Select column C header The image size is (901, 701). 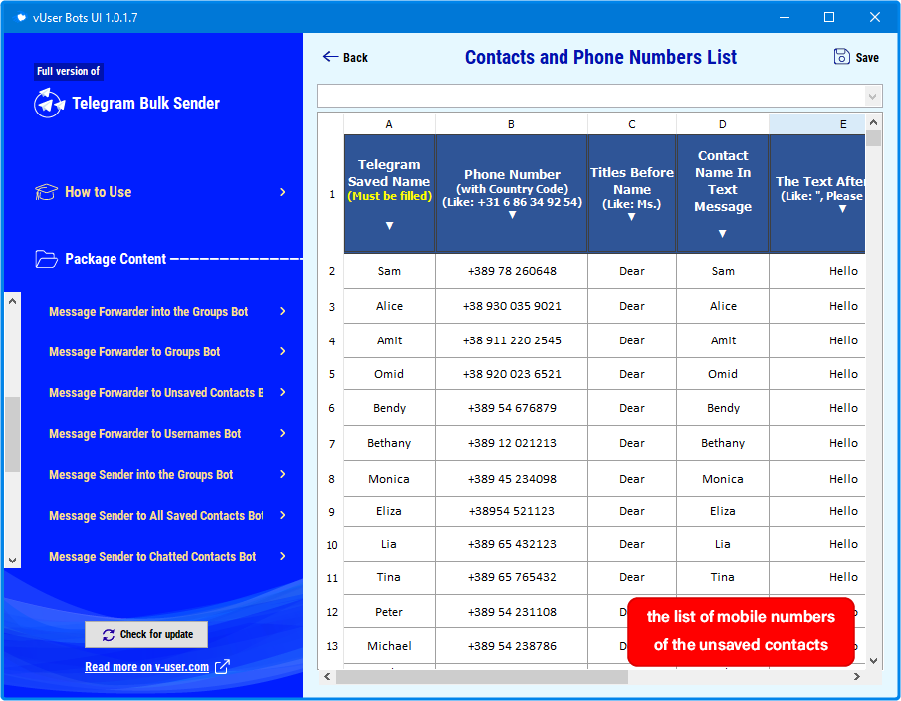pos(632,124)
